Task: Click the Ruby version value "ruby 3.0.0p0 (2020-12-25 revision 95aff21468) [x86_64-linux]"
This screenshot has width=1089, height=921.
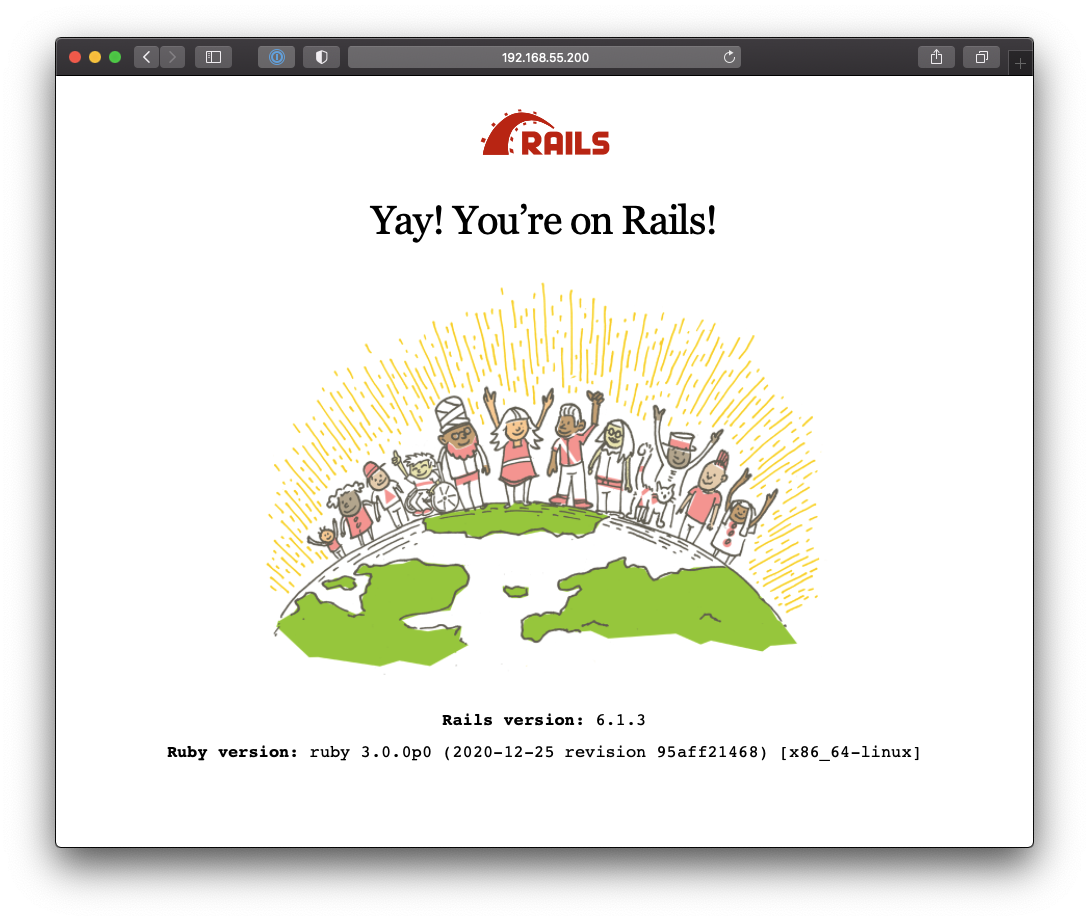Action: click(x=615, y=752)
